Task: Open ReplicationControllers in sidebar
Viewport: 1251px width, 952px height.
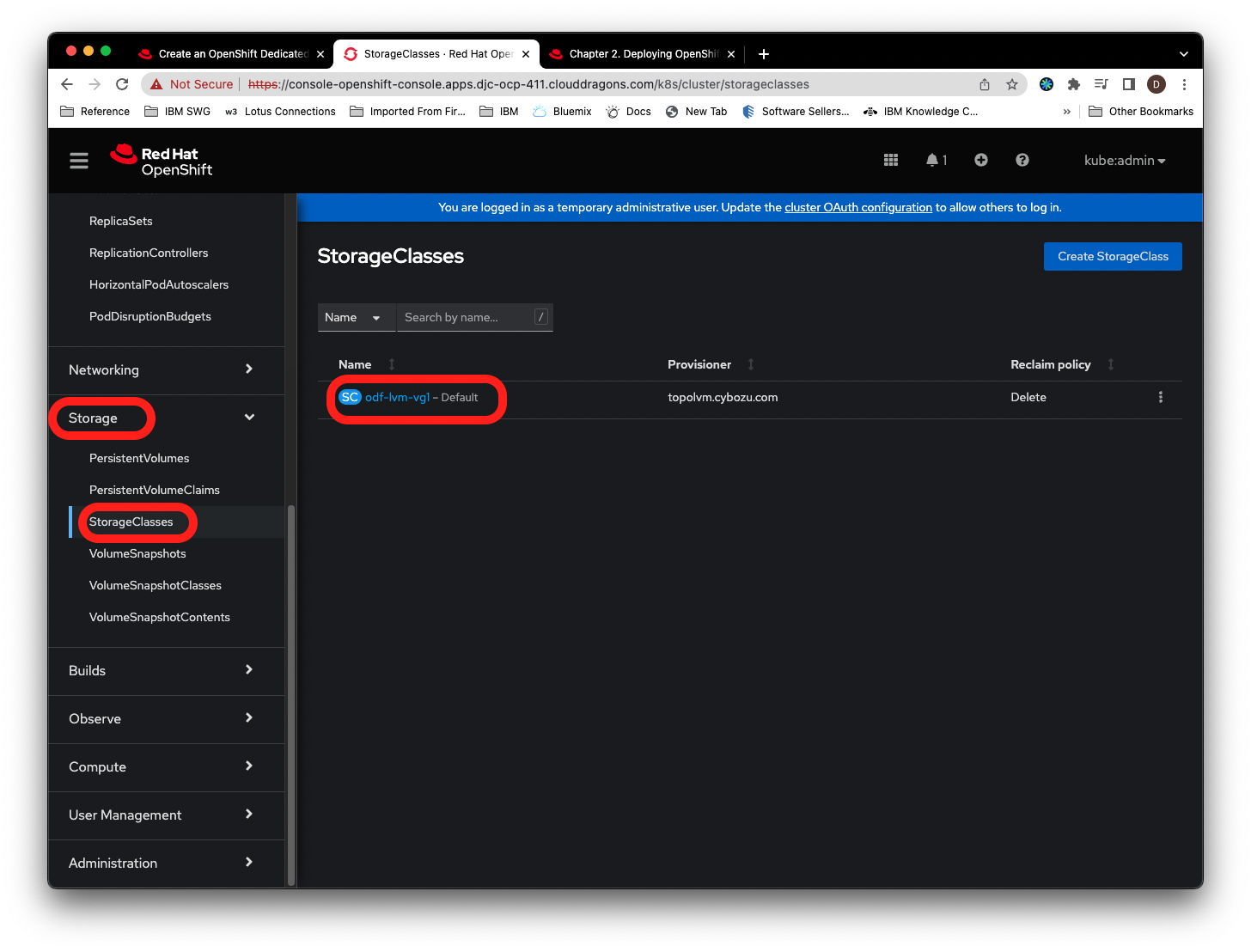Action: [x=149, y=253]
